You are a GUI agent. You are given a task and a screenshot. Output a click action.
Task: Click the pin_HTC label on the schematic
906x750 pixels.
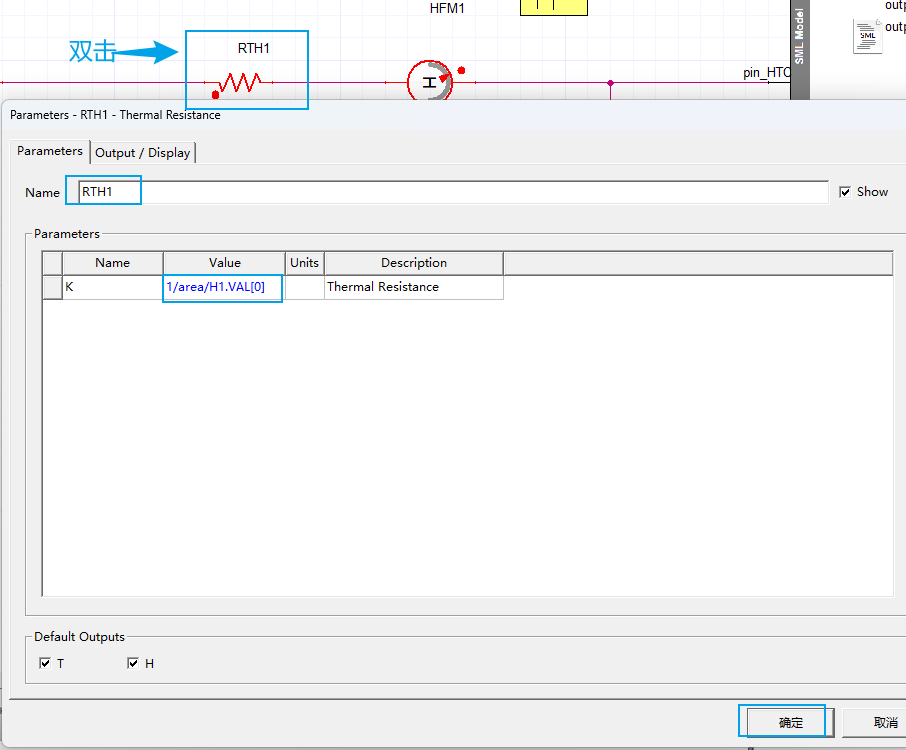[x=766, y=72]
